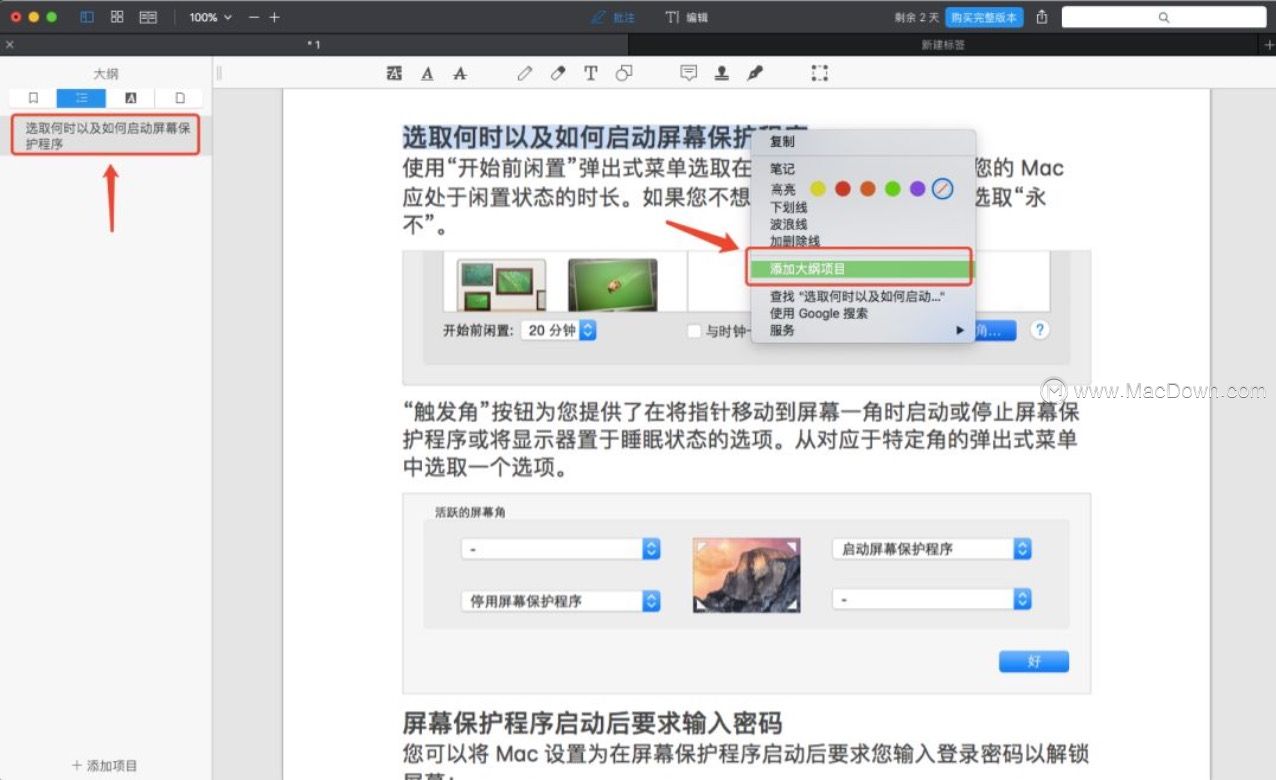Click the Yosemite hot corners thumbnail
This screenshot has width=1276, height=780.
click(746, 575)
